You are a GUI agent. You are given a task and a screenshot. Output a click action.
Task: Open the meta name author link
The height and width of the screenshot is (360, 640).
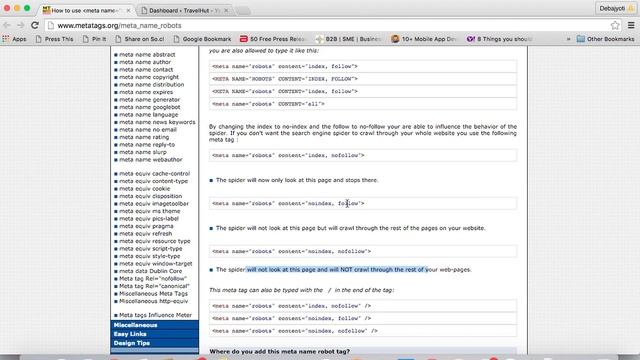click(x=145, y=62)
